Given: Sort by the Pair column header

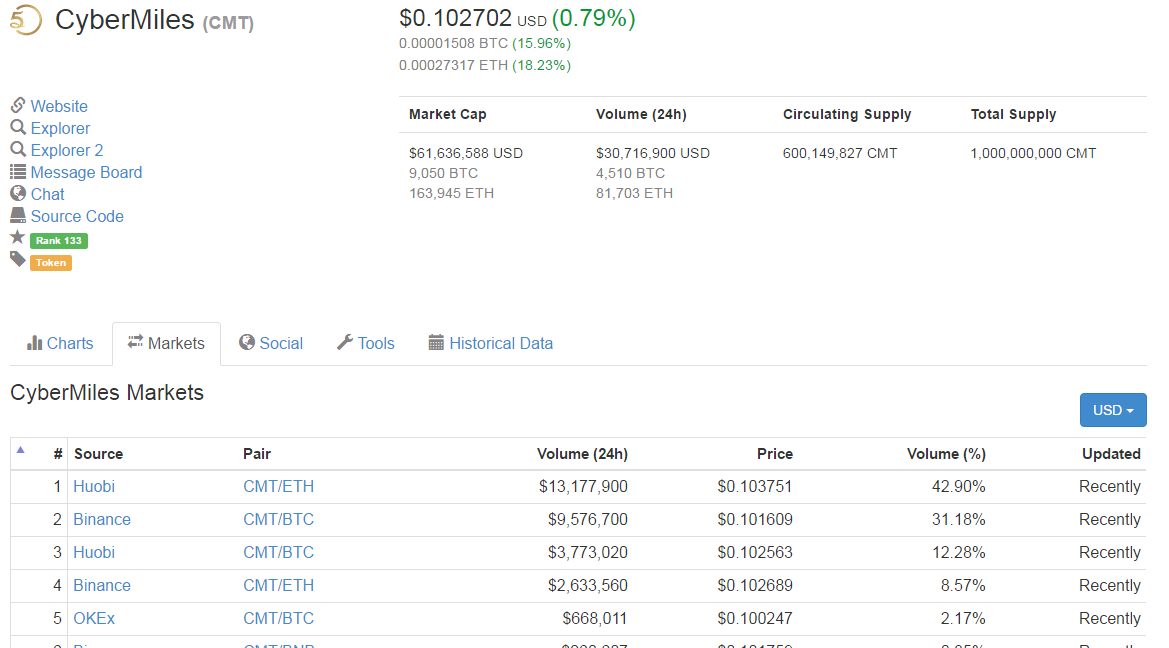Looking at the screenshot, I should (256, 454).
